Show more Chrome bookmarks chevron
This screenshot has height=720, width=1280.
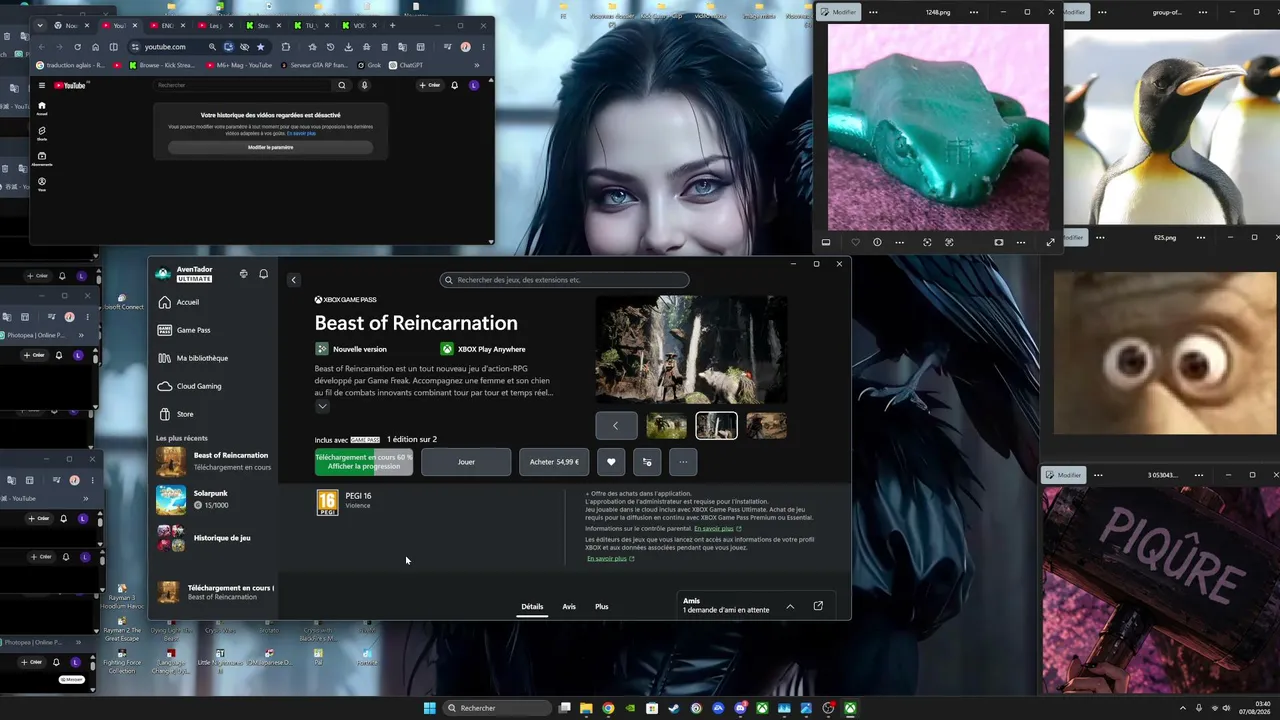tap(476, 65)
